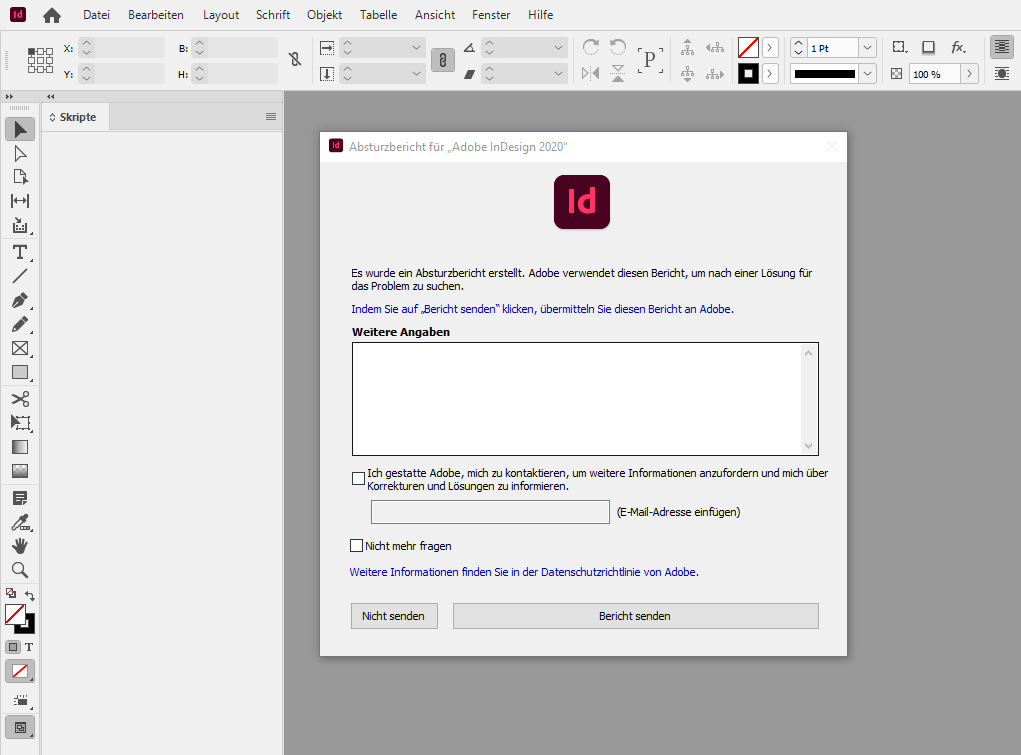This screenshot has height=755, width=1021.
Task: Select the Type tool
Action: [x=18, y=250]
